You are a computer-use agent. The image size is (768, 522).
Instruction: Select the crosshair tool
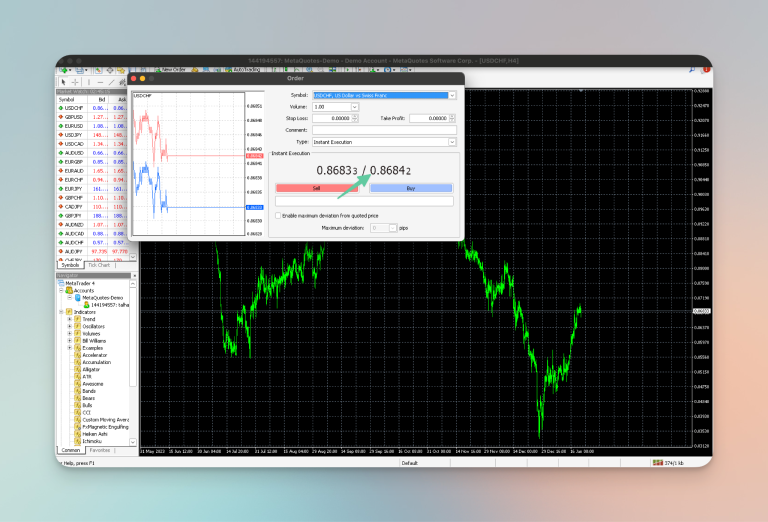75,82
